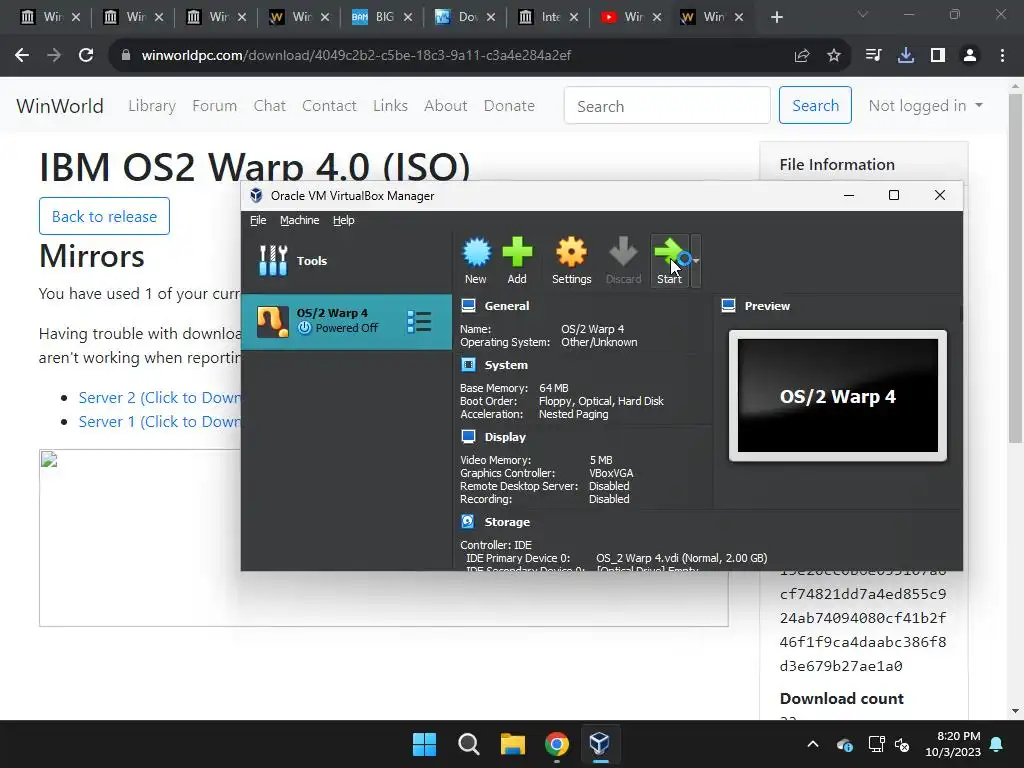Click Server 2 download mirror link
Image resolution: width=1024 pixels, height=768 pixels.
159,398
